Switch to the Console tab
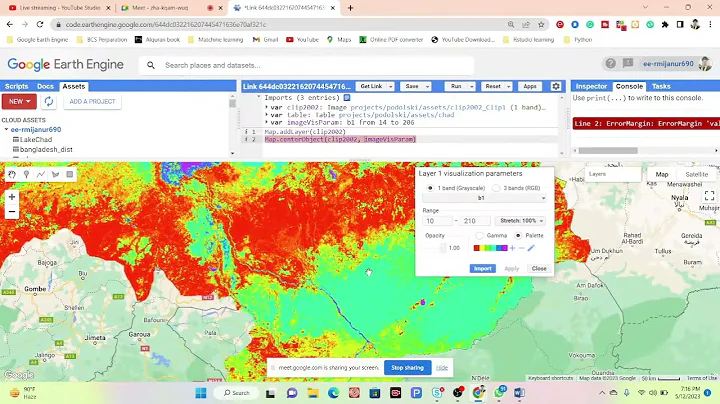The height and width of the screenshot is (404, 720). click(x=629, y=86)
